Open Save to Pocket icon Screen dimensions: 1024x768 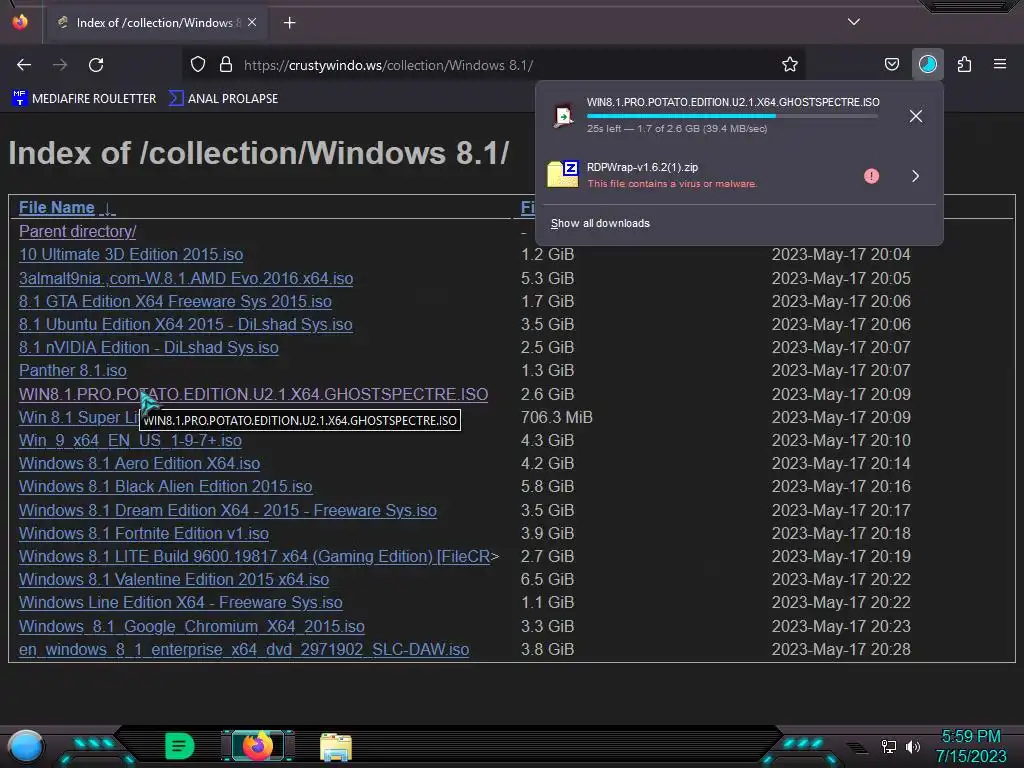(x=891, y=64)
